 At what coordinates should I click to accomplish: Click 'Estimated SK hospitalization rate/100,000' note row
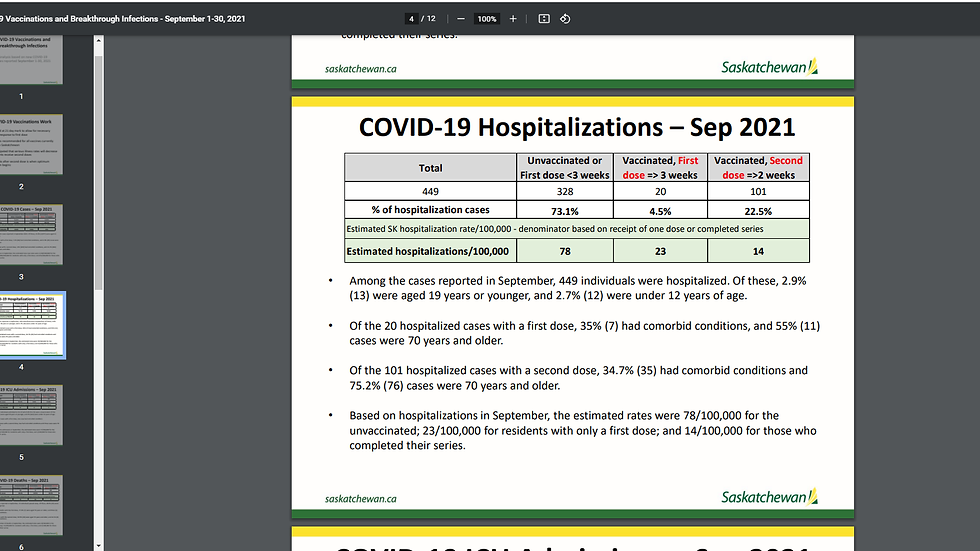point(577,229)
